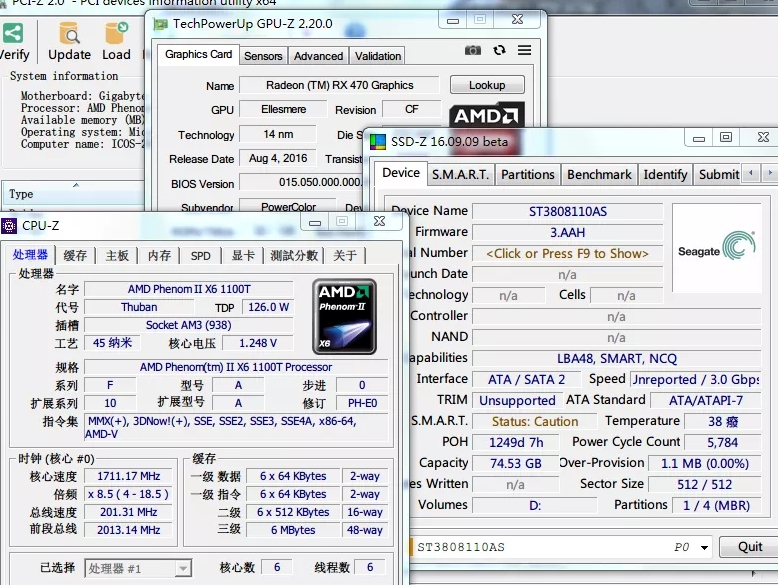
Task: Open the S.M.A.R.T. tab in SSD-Z
Action: click(x=460, y=174)
